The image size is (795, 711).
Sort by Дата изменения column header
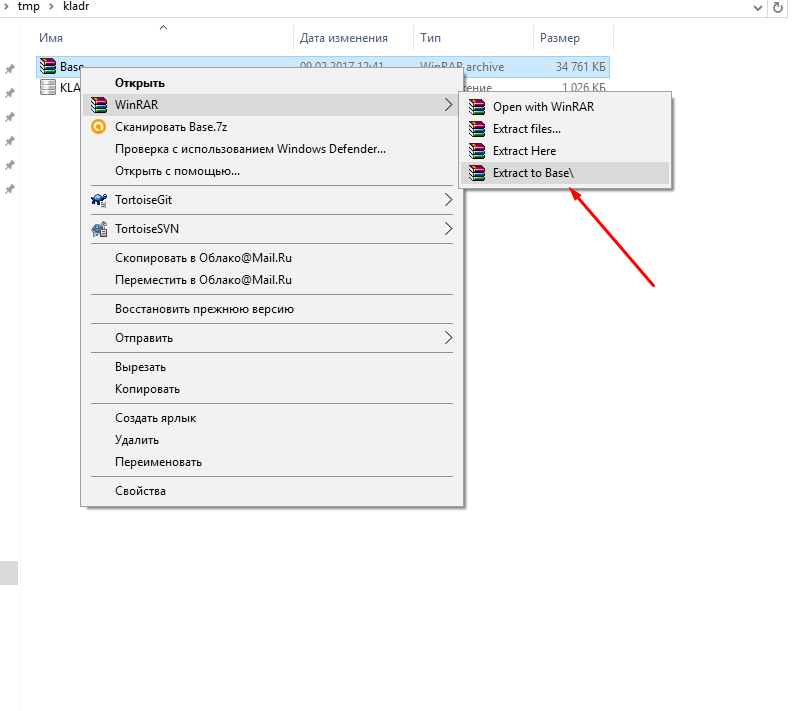[353, 38]
